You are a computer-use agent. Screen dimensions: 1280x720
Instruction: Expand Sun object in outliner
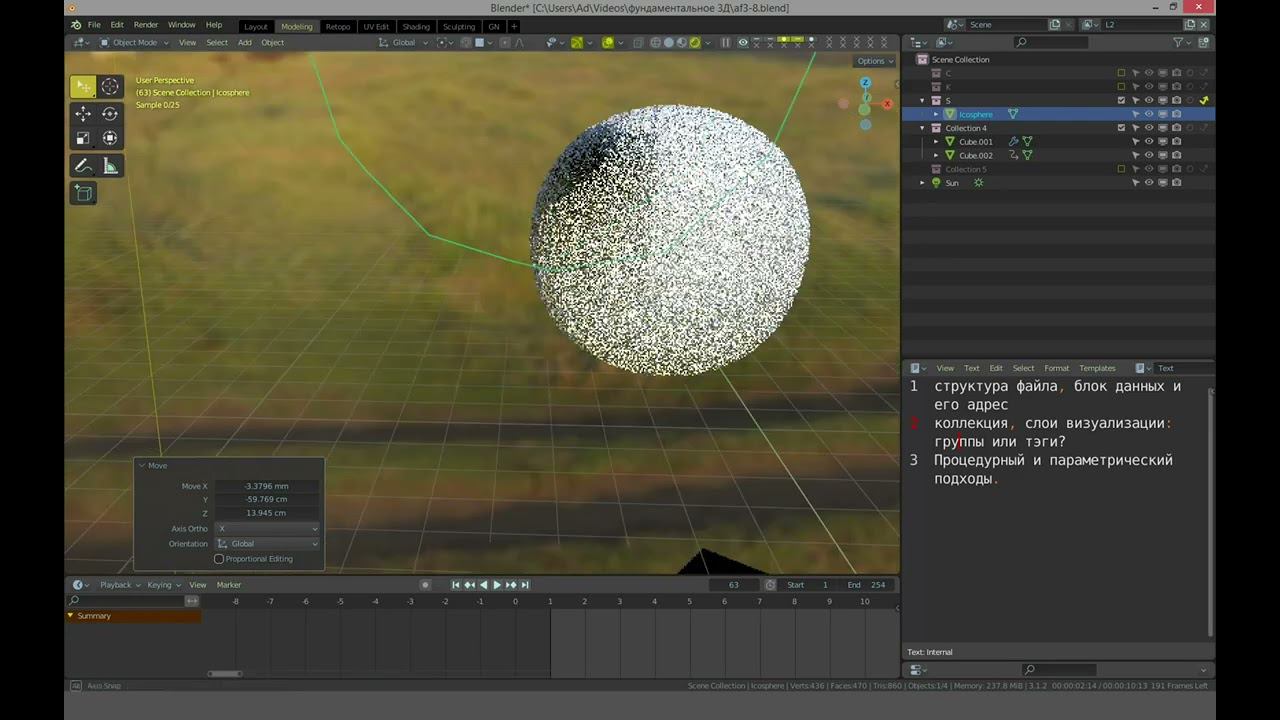coord(922,183)
